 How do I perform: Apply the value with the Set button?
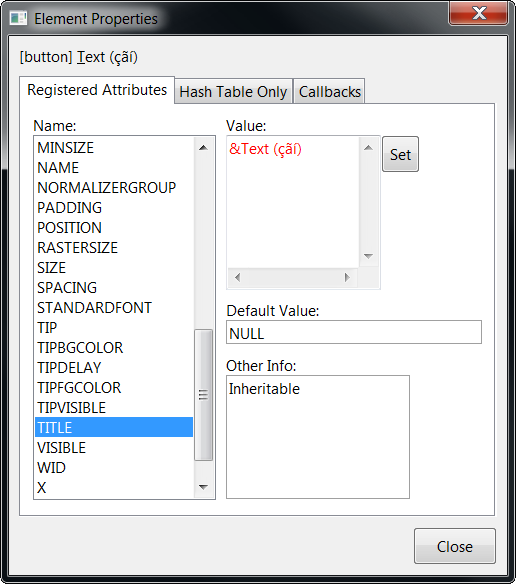[x=401, y=155]
